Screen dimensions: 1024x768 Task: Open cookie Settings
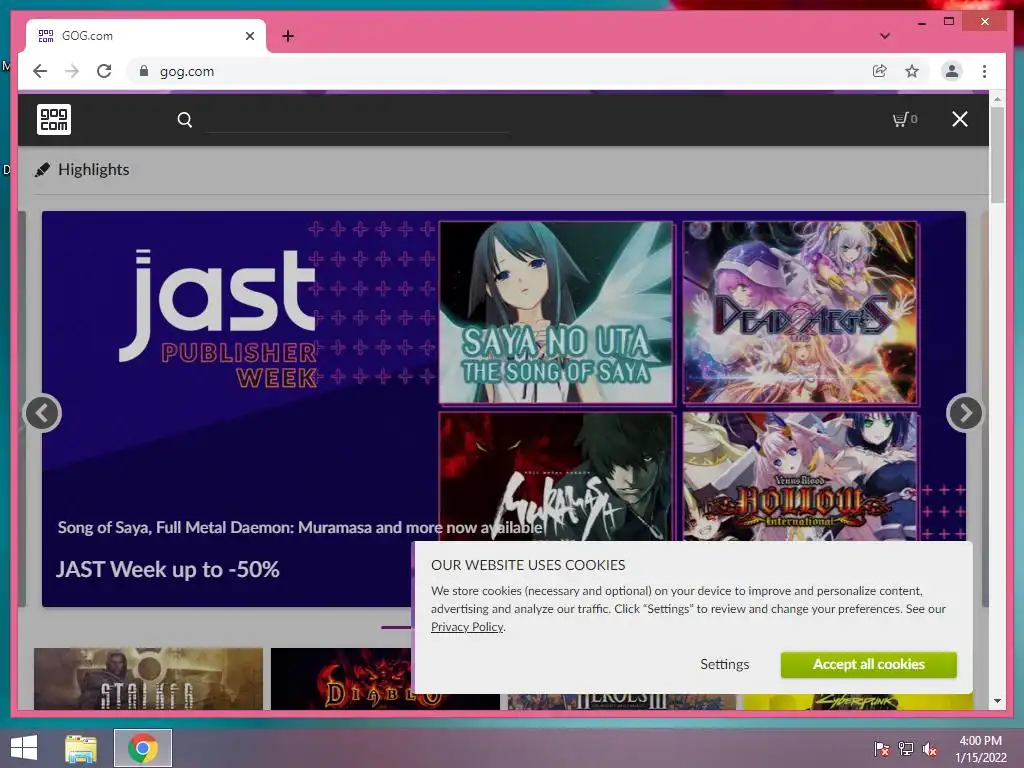724,664
